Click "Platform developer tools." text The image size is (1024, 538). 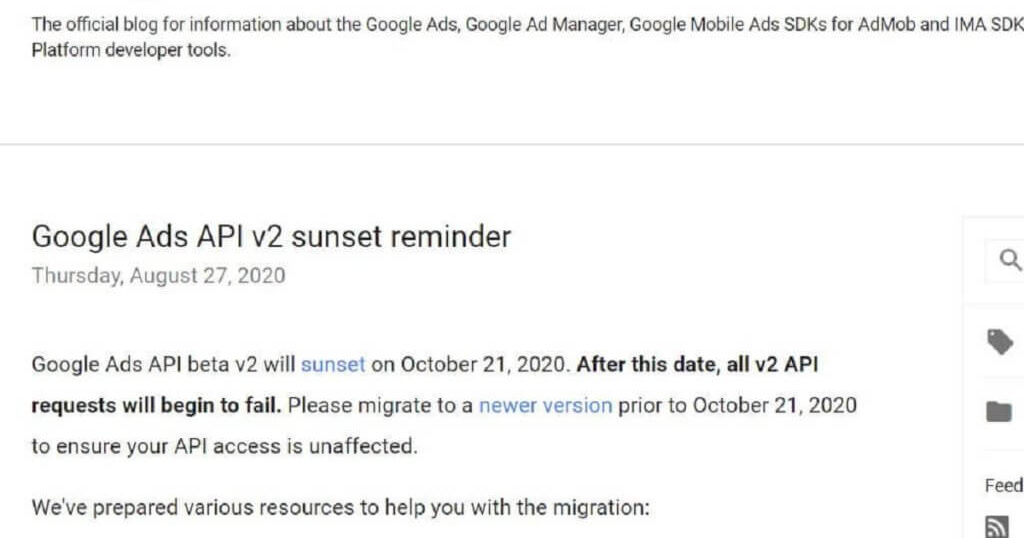(131, 50)
